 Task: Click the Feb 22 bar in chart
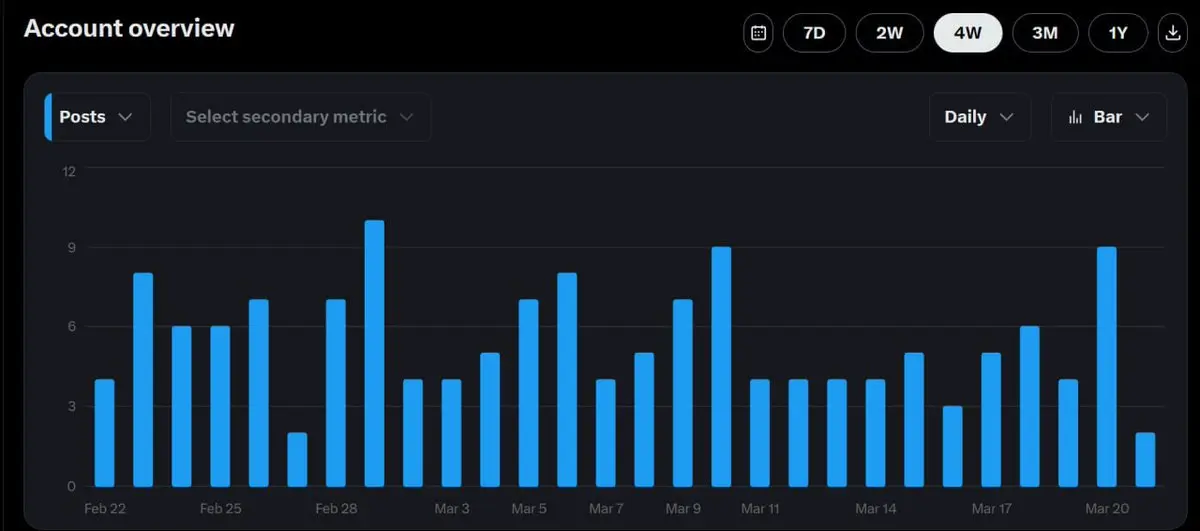click(105, 433)
